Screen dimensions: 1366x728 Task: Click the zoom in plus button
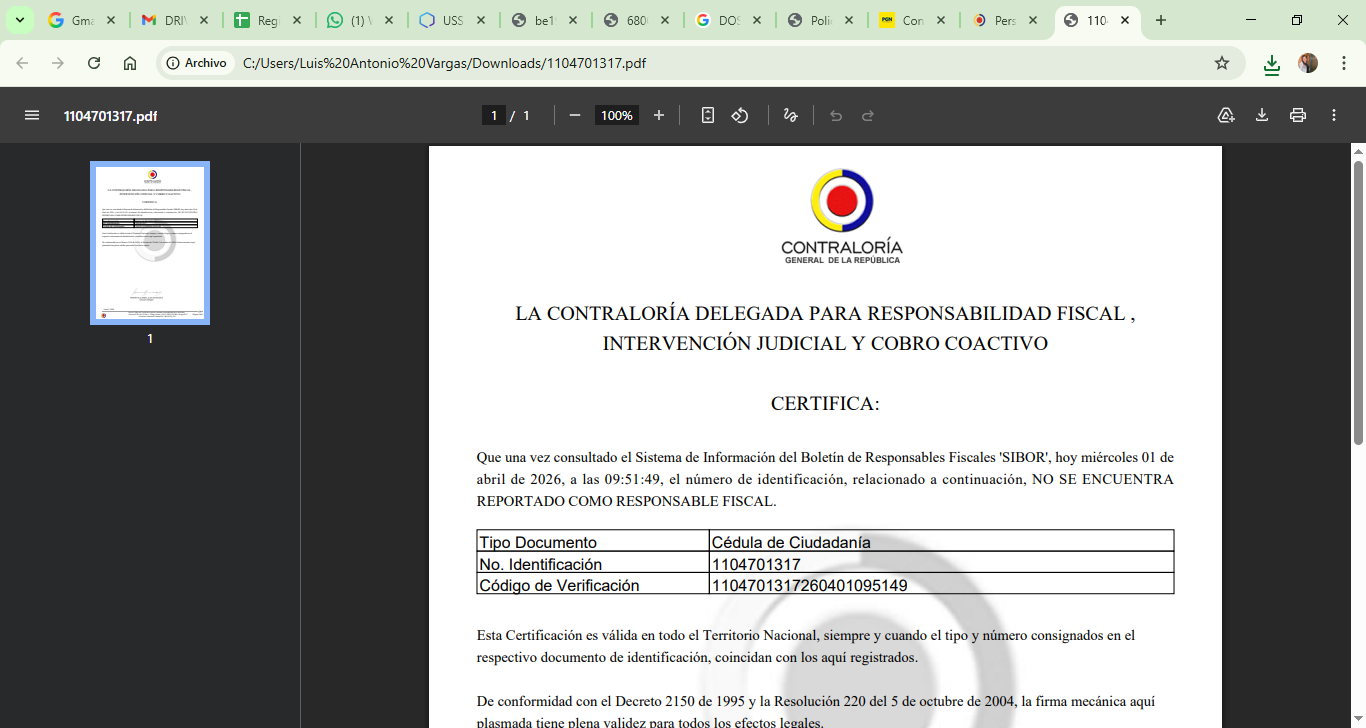point(659,115)
